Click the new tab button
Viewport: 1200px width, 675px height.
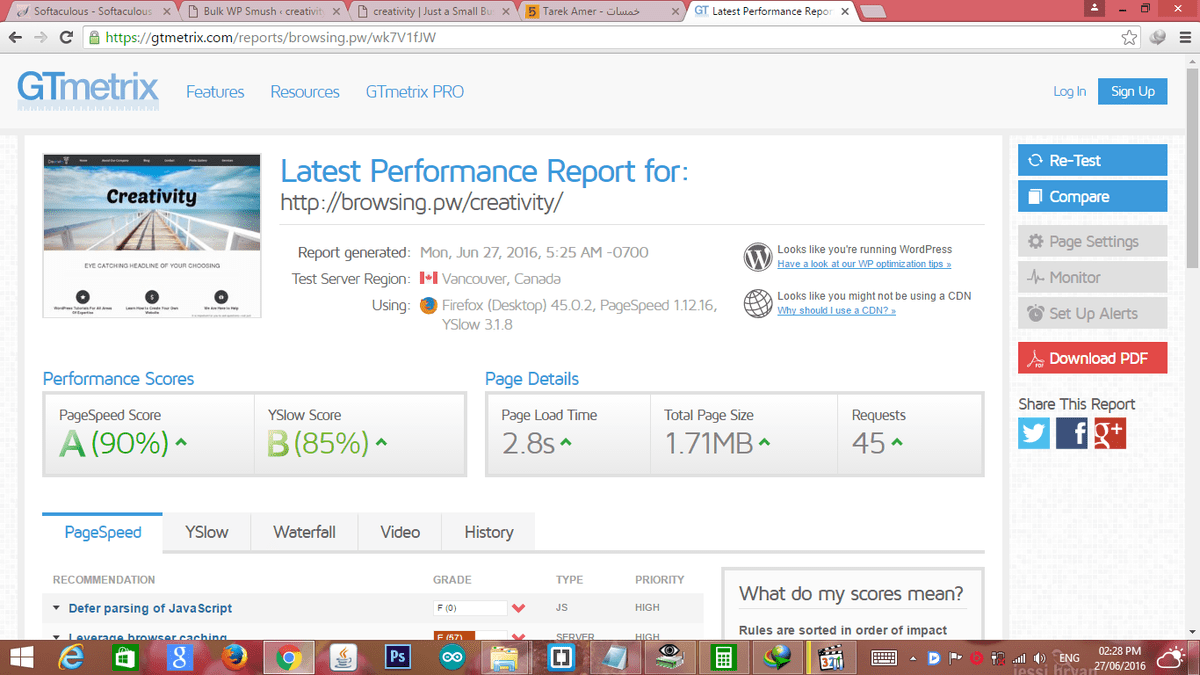[873, 11]
